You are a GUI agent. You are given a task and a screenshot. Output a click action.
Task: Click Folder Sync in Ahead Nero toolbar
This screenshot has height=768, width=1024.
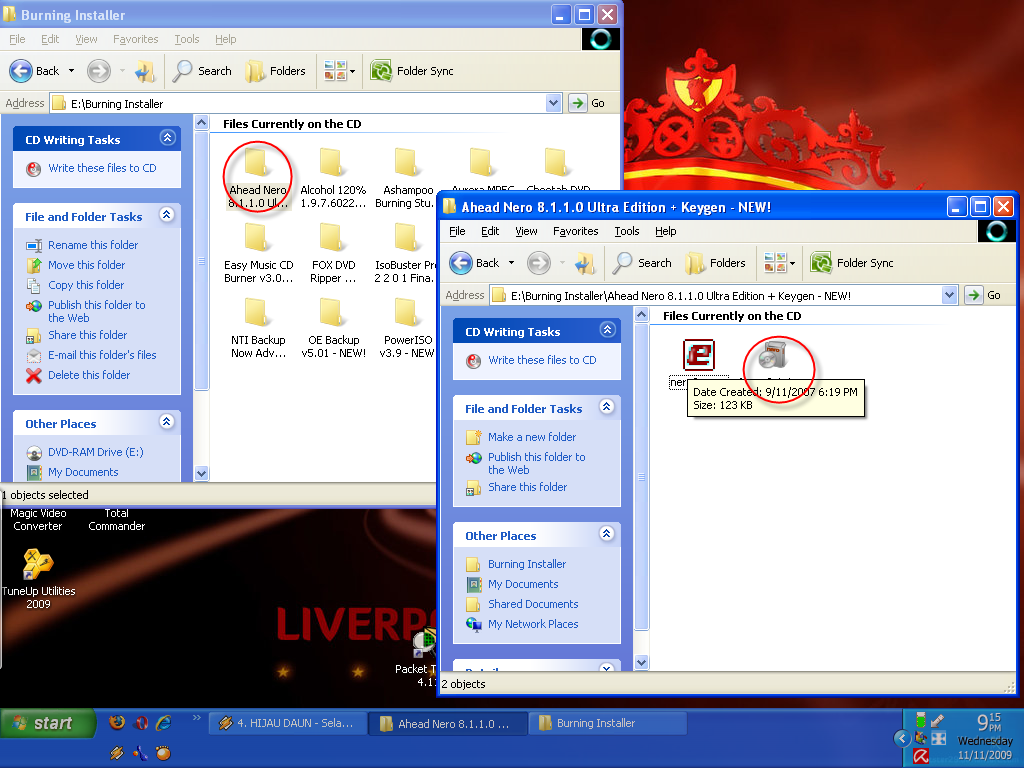point(852,263)
